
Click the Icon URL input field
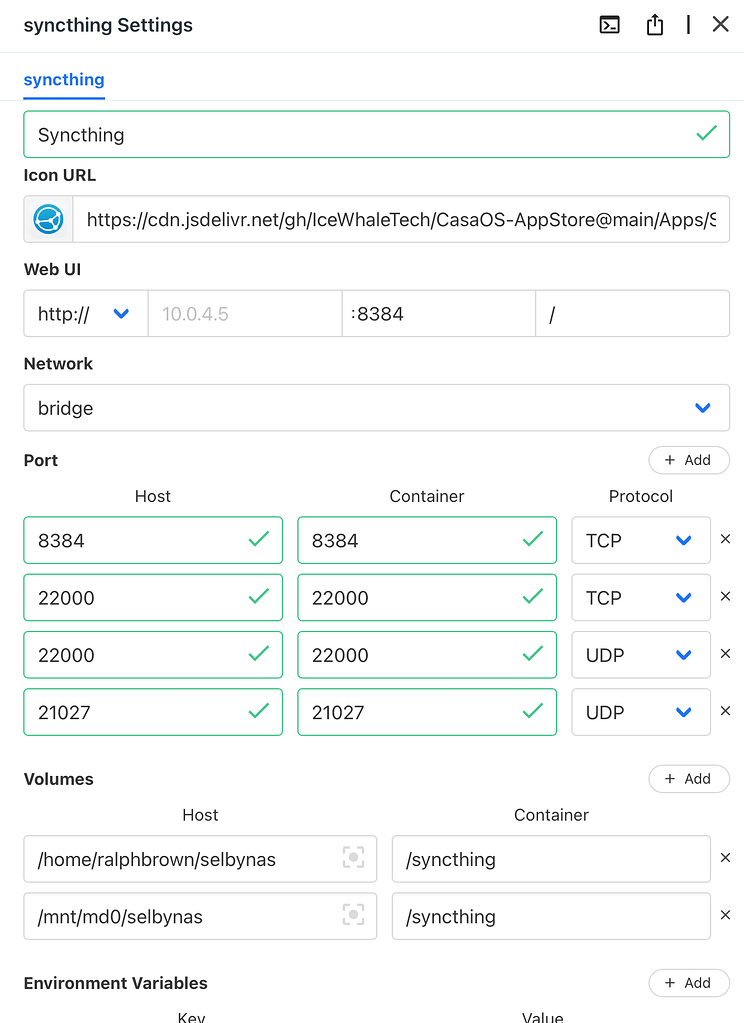click(x=400, y=219)
